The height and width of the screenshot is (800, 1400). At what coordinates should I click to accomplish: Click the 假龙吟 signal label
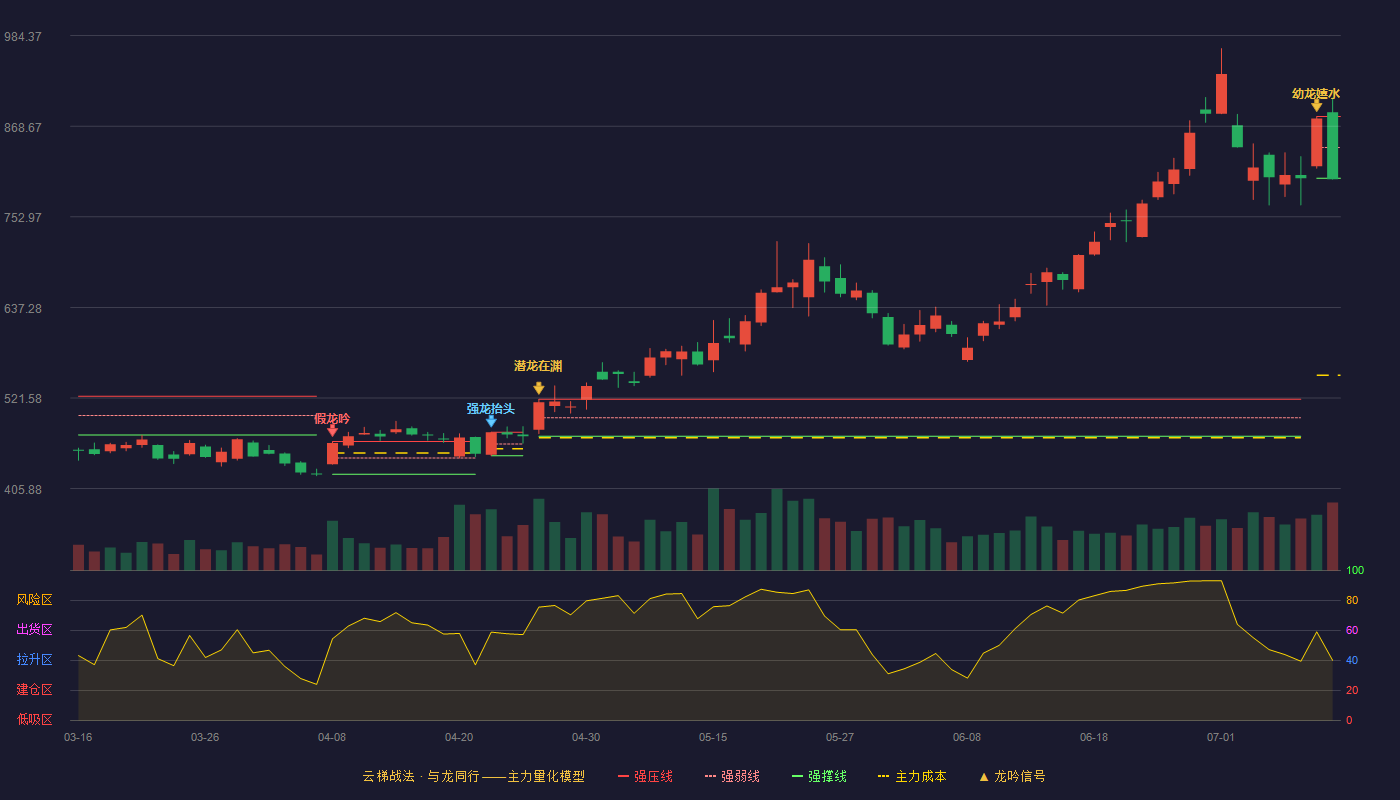click(x=332, y=418)
